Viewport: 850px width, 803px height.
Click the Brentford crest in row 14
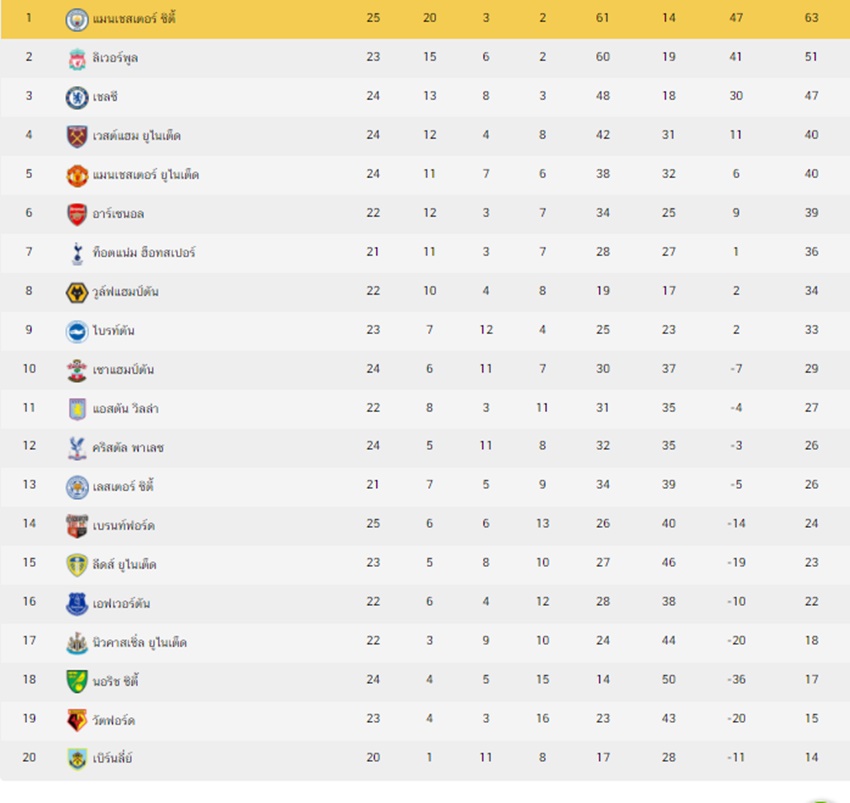(x=77, y=526)
